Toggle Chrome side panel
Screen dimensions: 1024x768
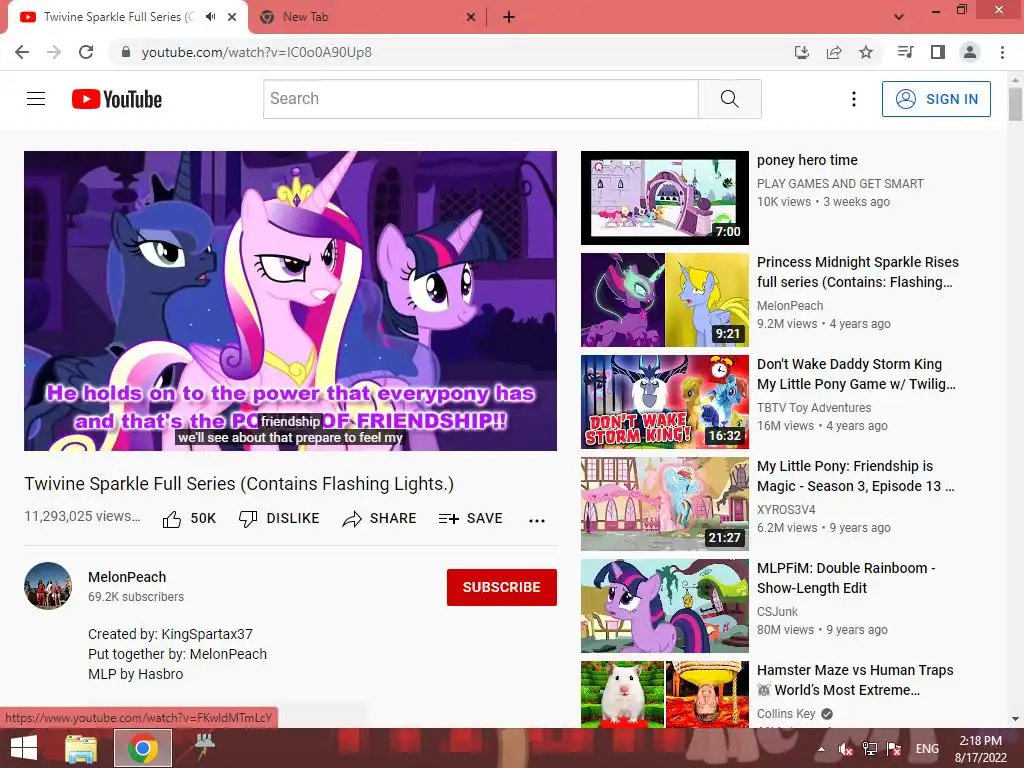(938, 52)
